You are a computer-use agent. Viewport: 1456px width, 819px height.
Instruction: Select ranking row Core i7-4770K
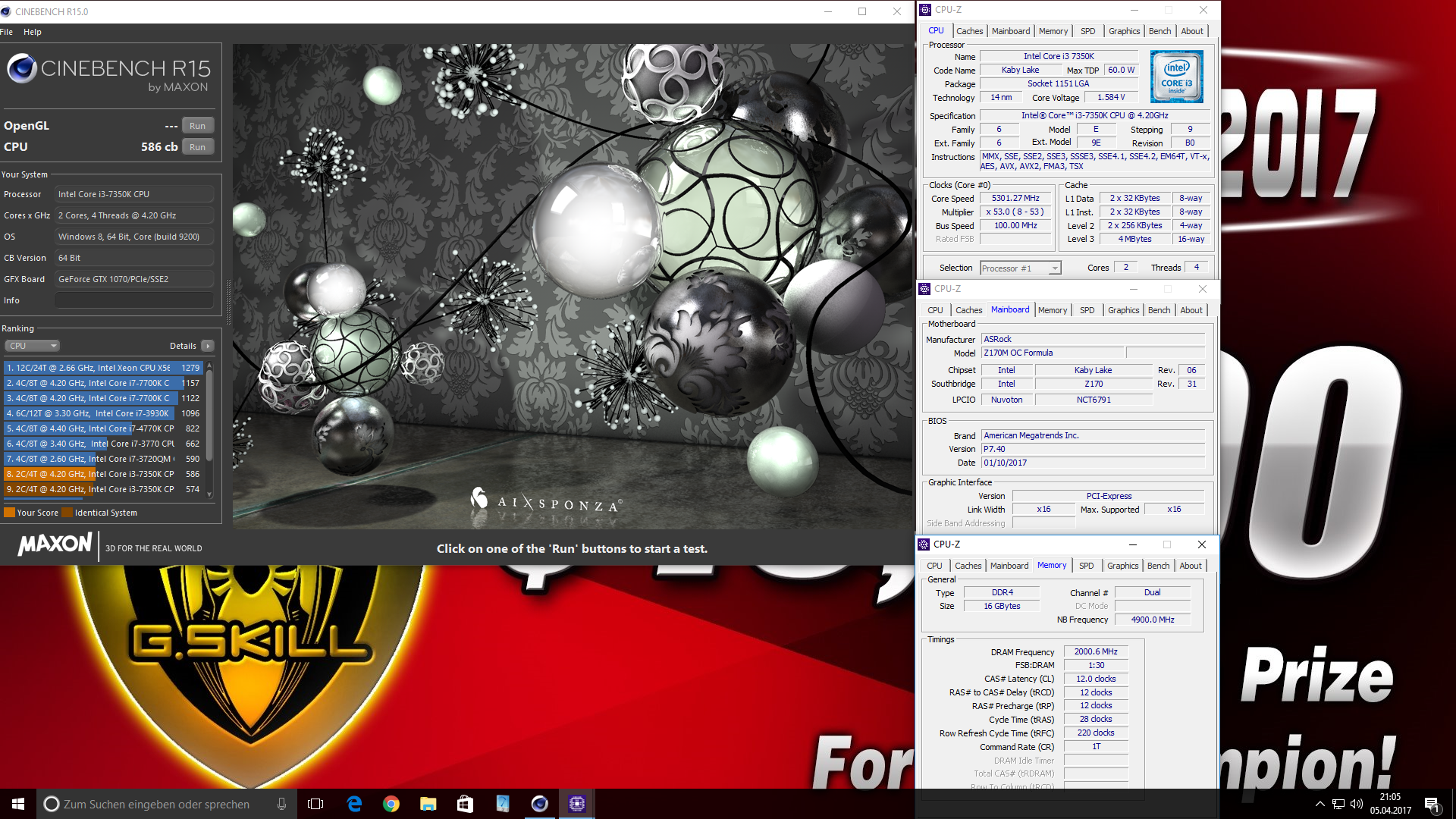click(102, 428)
